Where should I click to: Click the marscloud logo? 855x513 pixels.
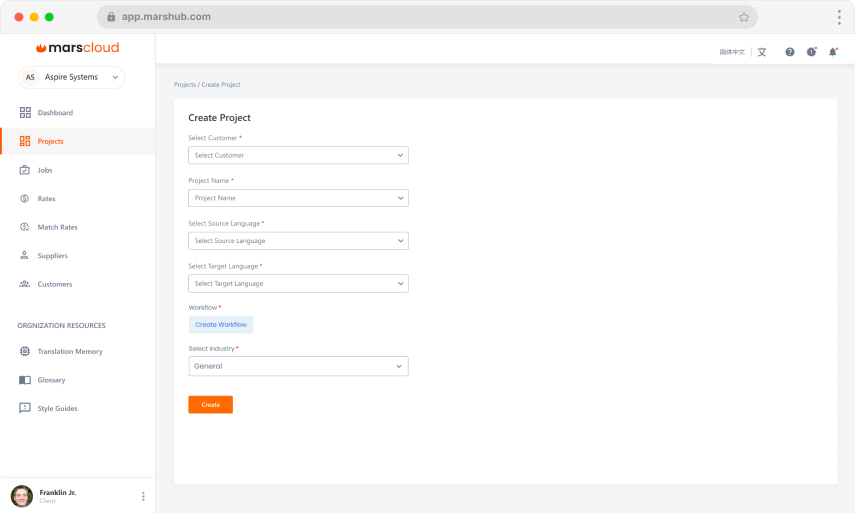(77, 47)
